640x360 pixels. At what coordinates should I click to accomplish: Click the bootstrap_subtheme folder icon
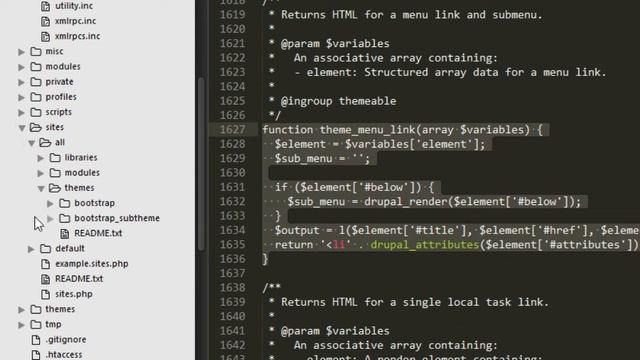coord(64,218)
